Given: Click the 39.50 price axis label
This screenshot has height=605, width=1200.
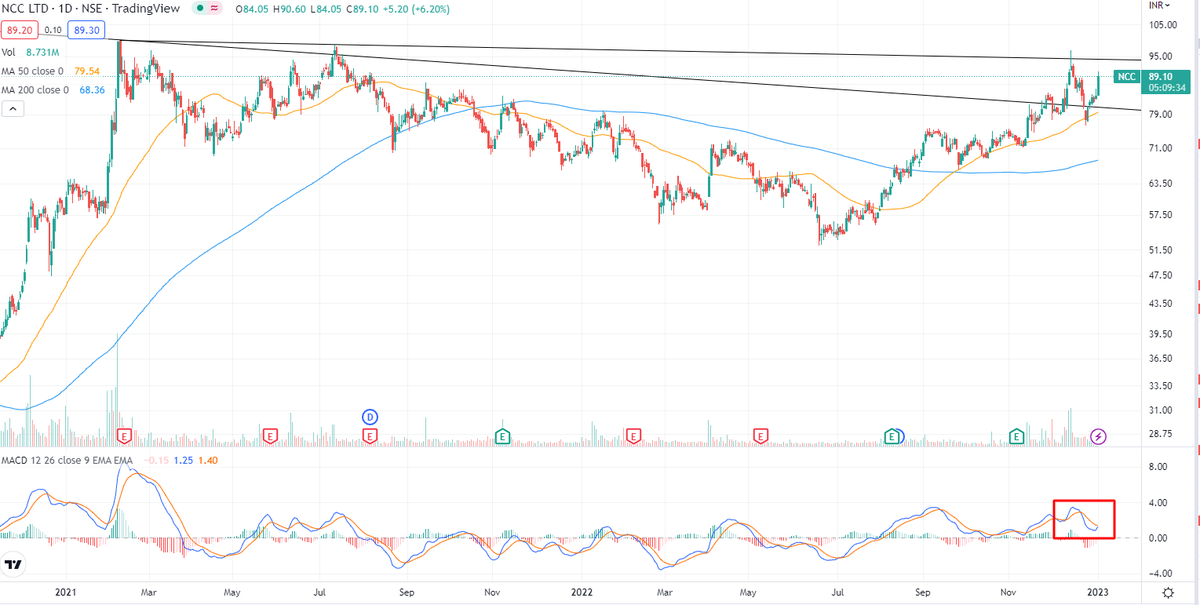Looking at the screenshot, I should pyautogui.click(x=1160, y=334).
